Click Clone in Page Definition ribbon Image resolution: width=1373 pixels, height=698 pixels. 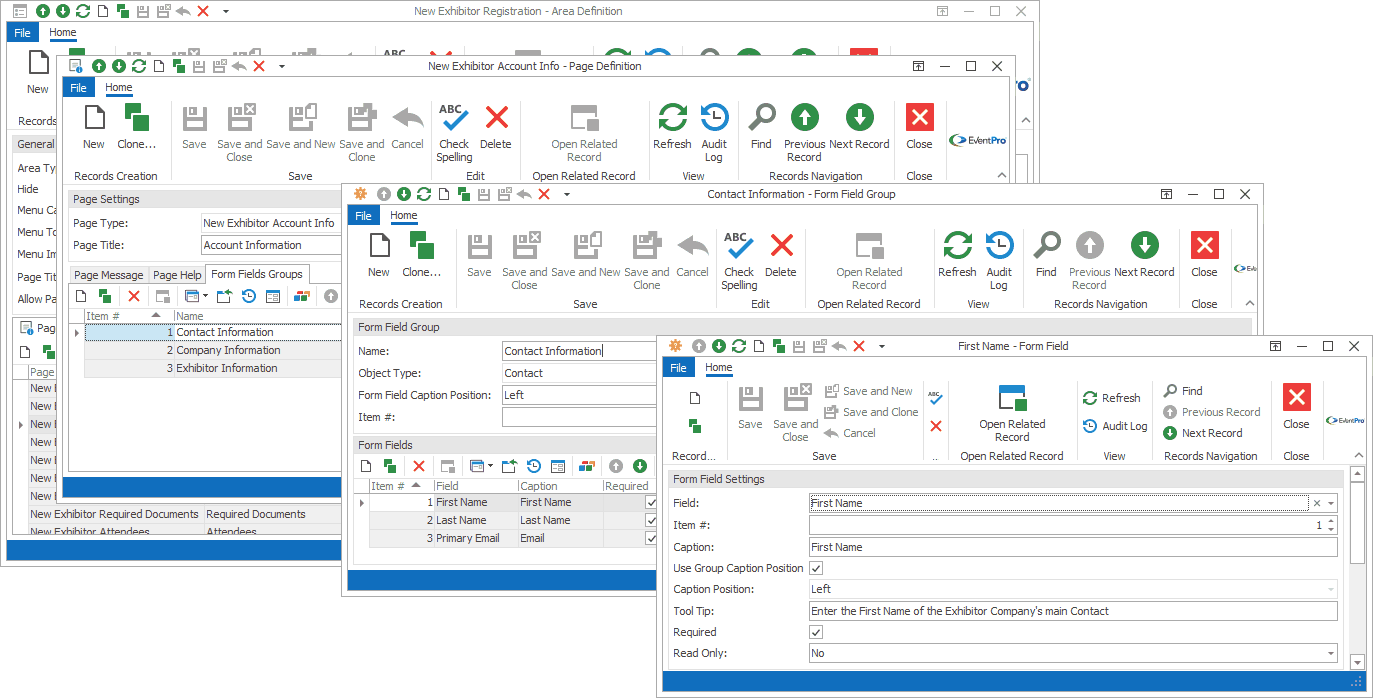137,127
